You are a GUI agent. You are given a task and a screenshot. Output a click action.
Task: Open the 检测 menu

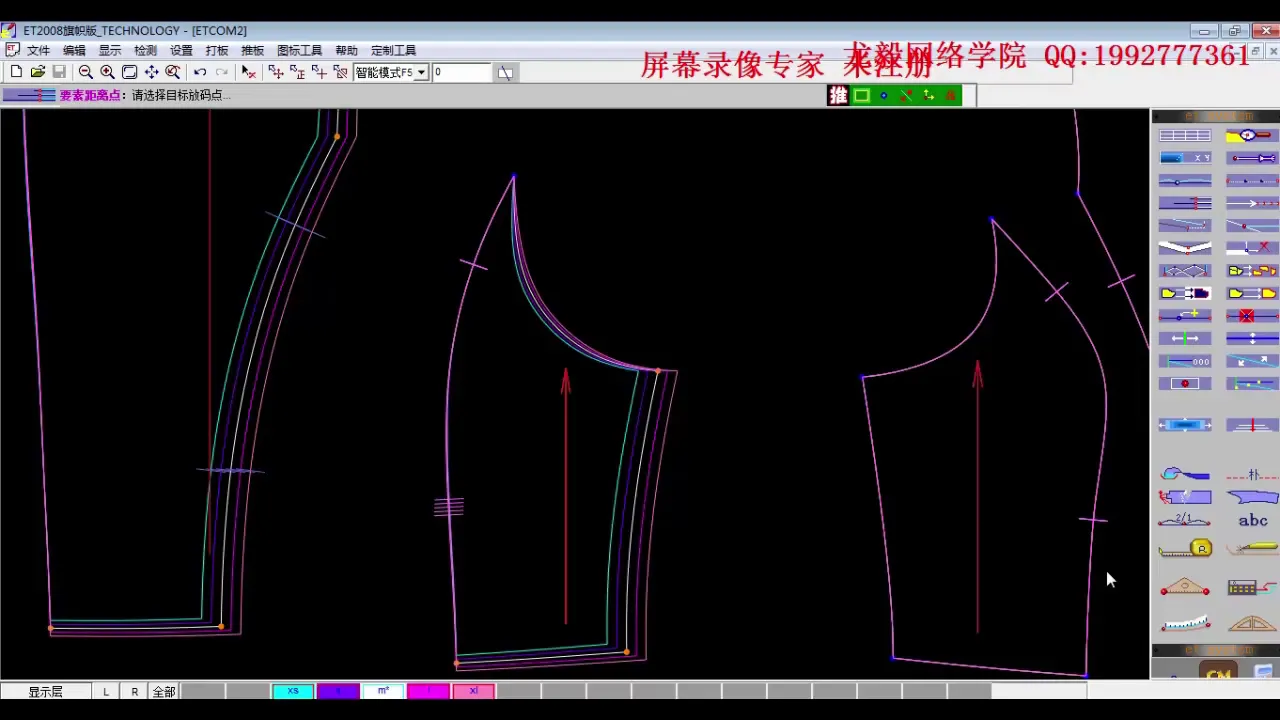point(146,50)
